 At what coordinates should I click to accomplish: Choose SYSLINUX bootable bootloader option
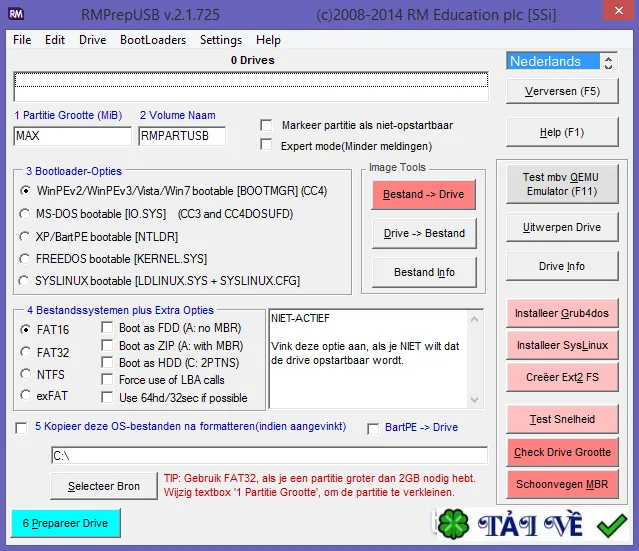pyautogui.click(x=24, y=281)
